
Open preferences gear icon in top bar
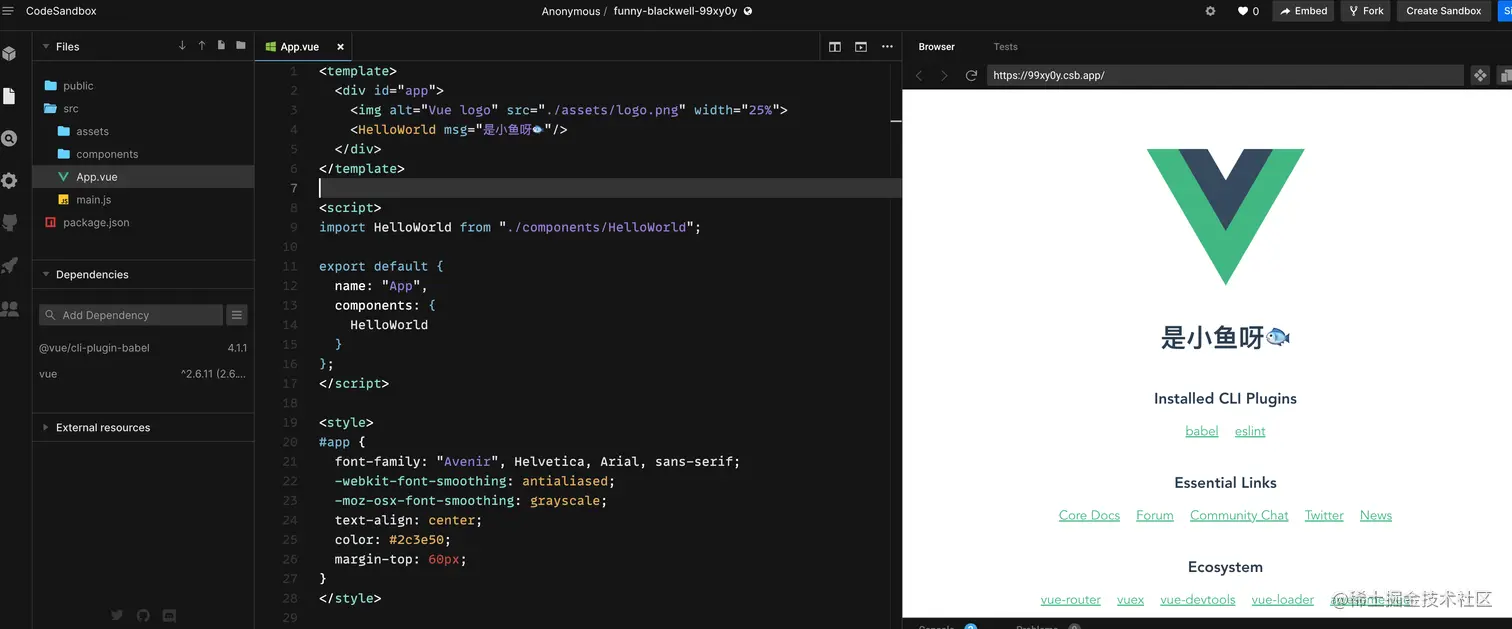1211,11
